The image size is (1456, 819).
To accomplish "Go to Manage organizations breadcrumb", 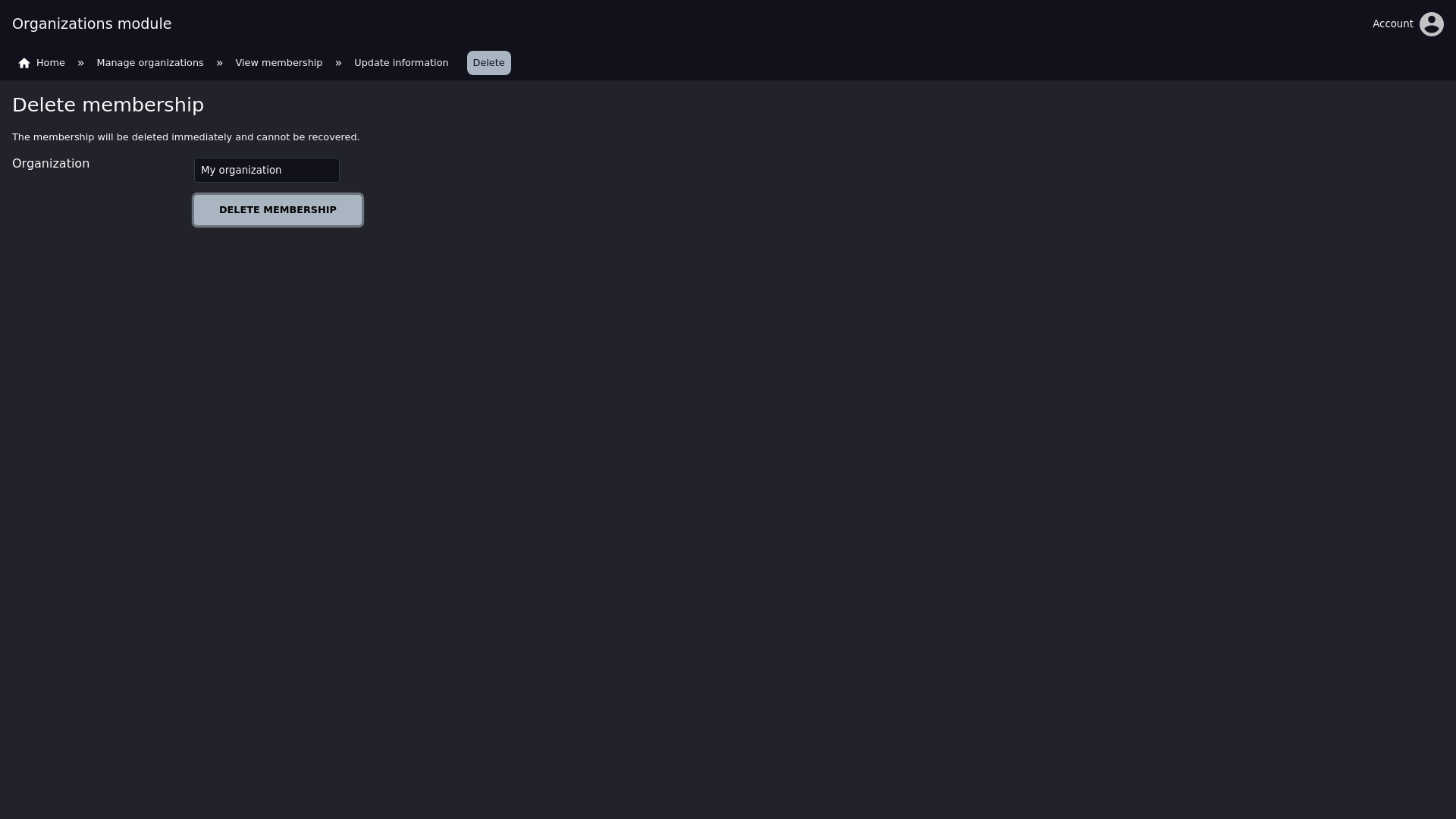I will [x=150, y=63].
